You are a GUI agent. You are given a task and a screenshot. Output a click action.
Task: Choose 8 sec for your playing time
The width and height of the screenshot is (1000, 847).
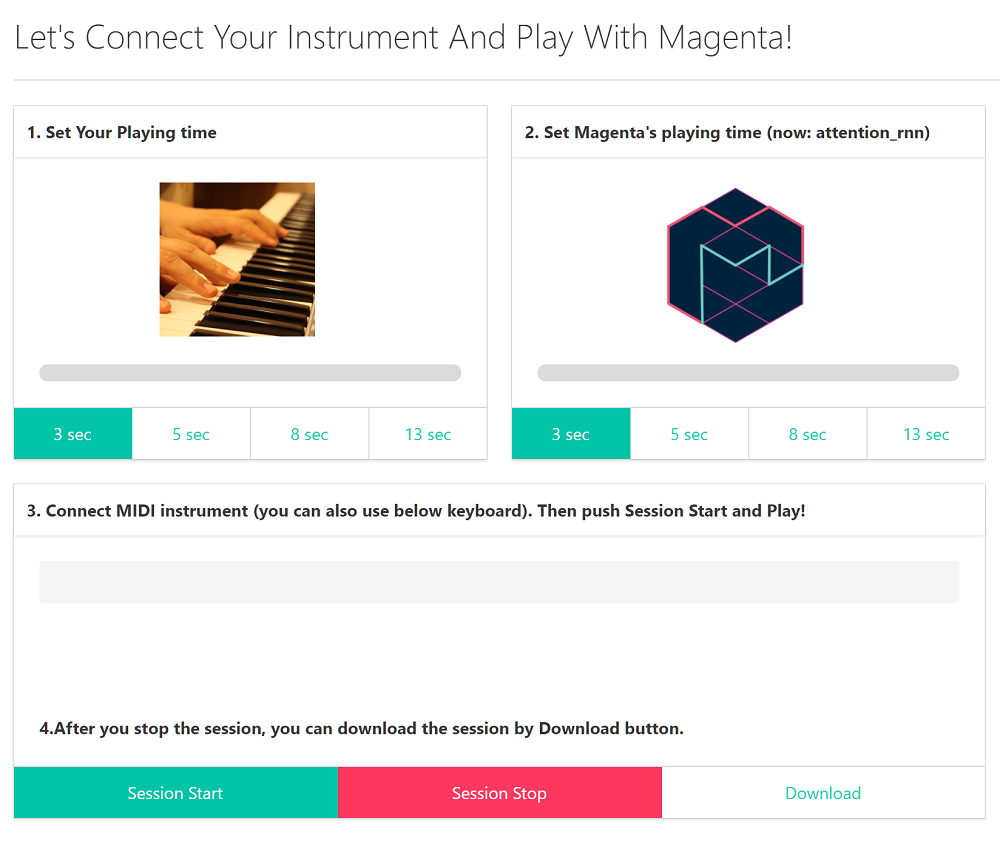(x=309, y=434)
